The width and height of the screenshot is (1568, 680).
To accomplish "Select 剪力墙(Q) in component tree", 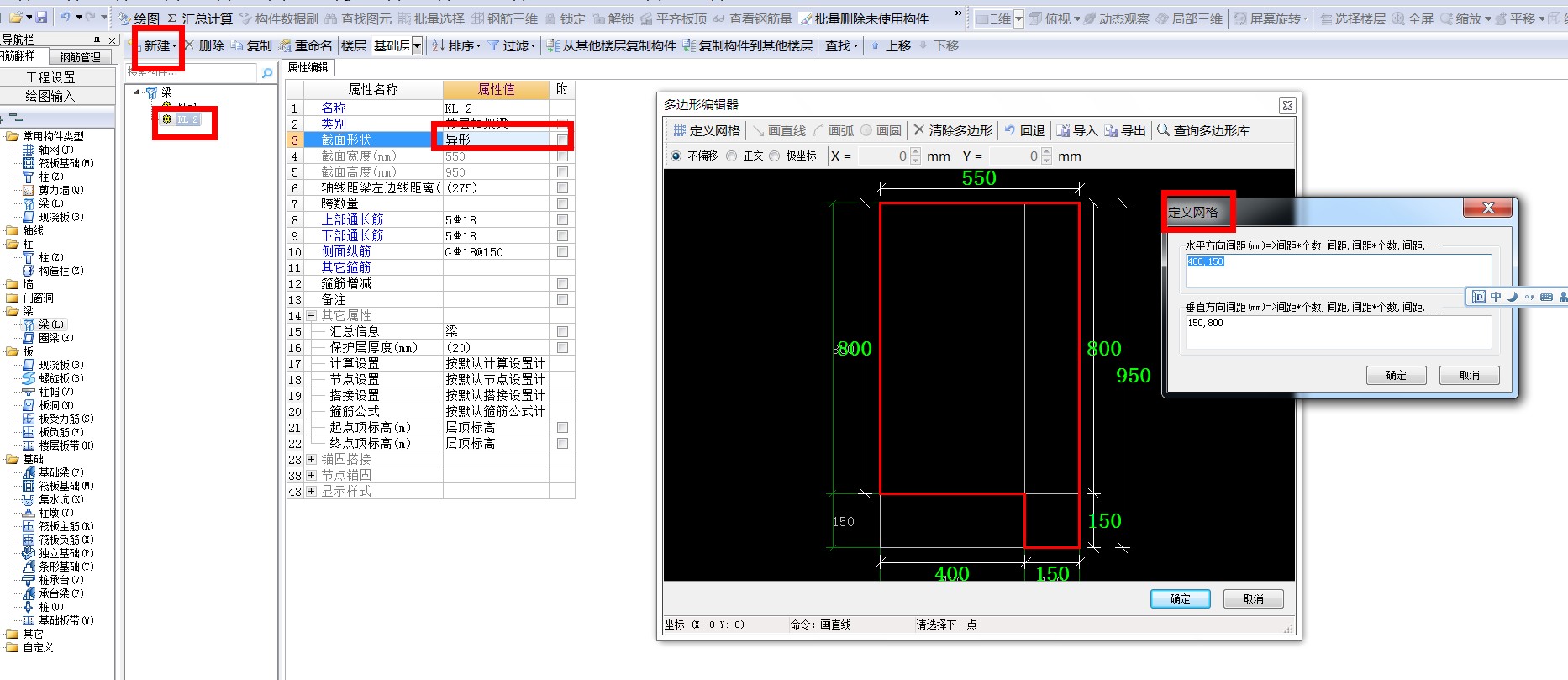I will coord(53,190).
